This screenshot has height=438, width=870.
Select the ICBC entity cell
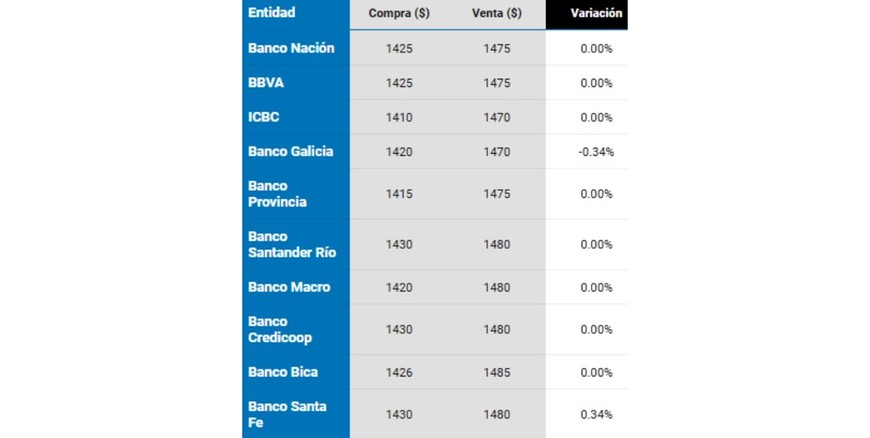264,117
